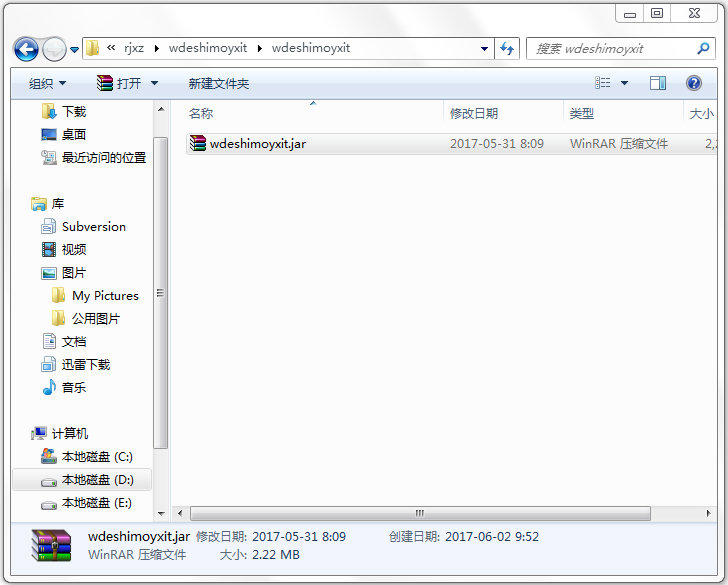This screenshot has height=585, width=728.
Task: Expand the arrow after rjxz
Action: tap(156, 48)
